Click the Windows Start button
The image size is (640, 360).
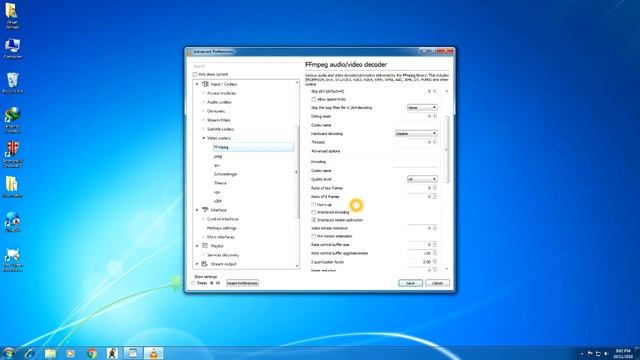8,353
